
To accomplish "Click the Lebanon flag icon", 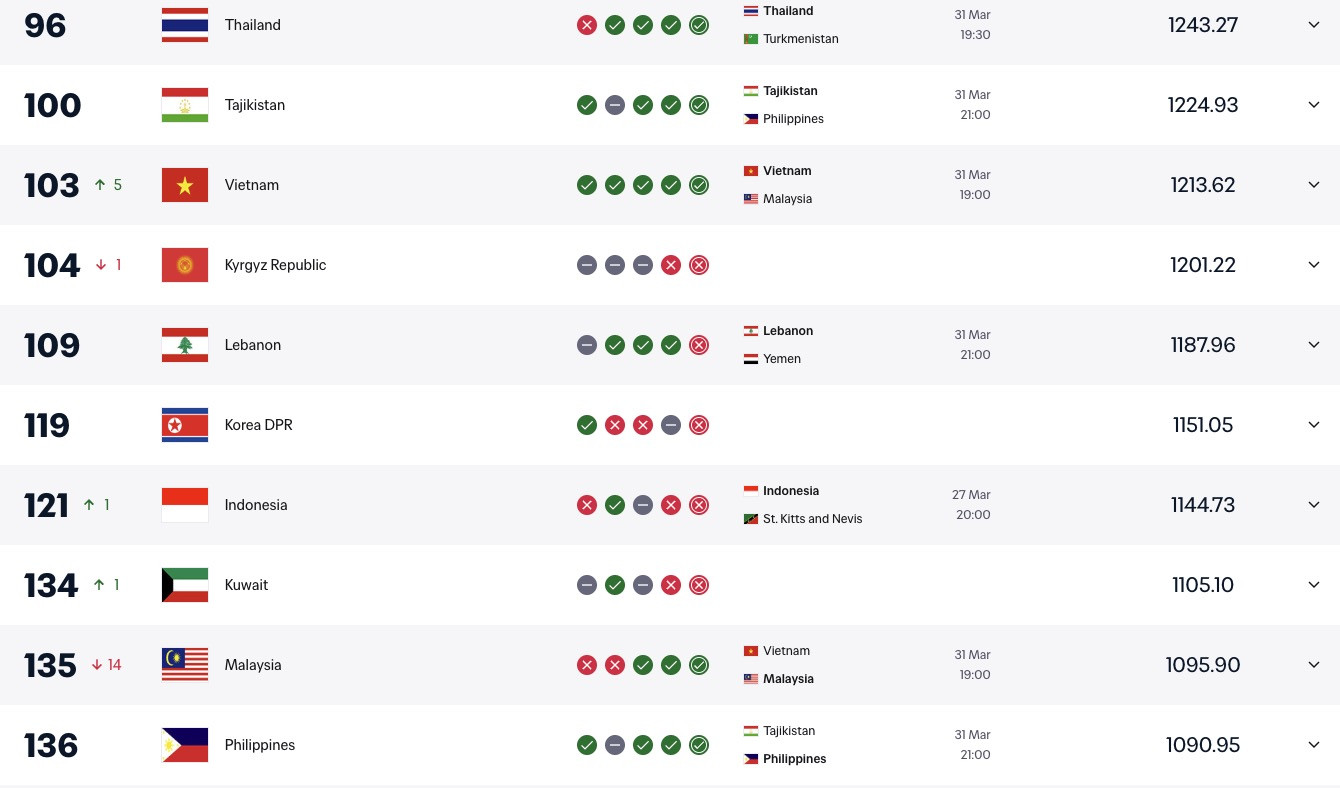I will [185, 345].
